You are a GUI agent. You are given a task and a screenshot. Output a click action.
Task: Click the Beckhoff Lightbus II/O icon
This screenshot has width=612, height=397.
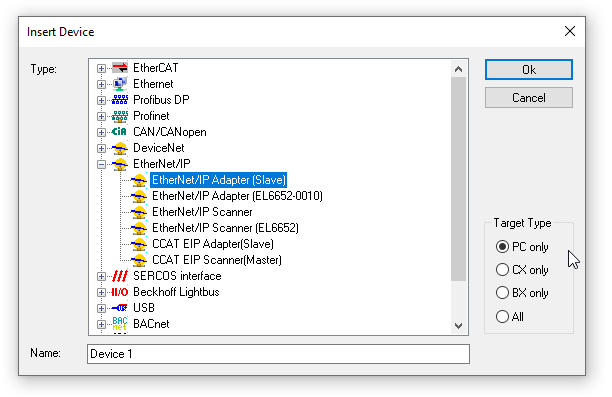click(120, 292)
